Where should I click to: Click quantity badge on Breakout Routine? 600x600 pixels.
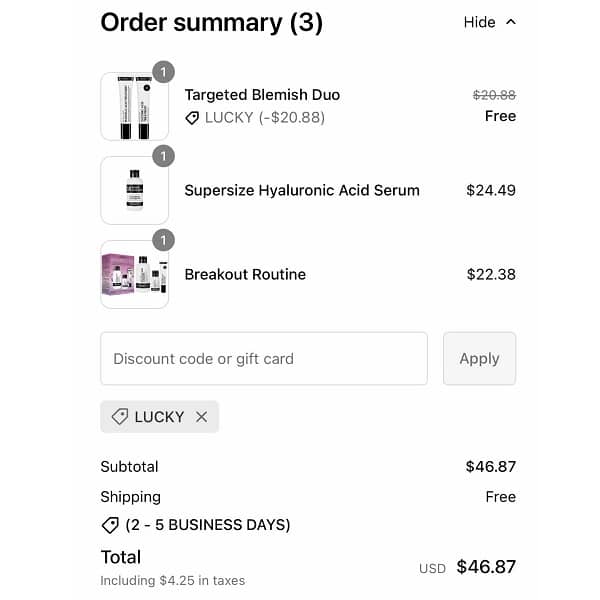(x=164, y=240)
